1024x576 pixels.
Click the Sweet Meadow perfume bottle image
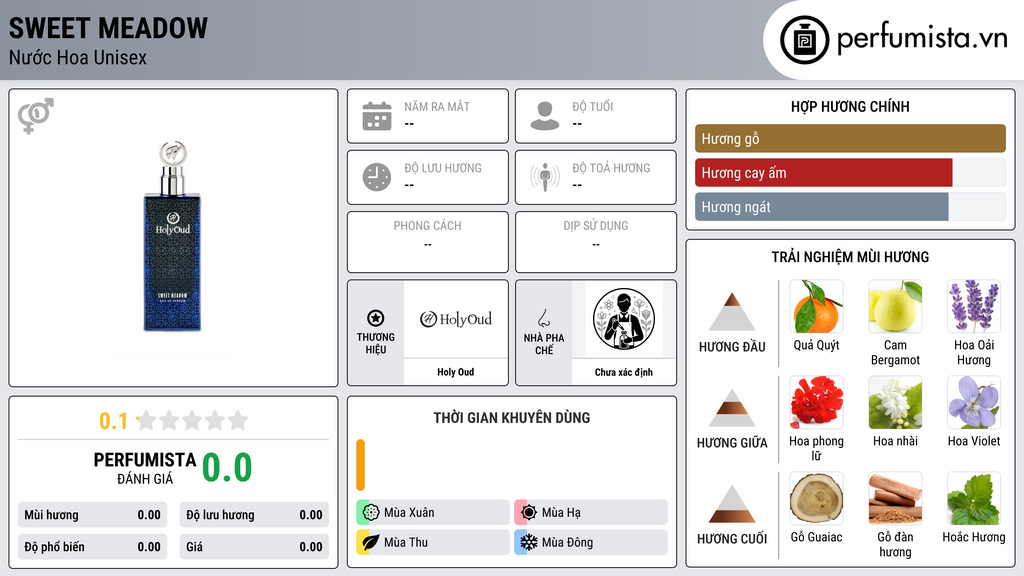coord(172,236)
